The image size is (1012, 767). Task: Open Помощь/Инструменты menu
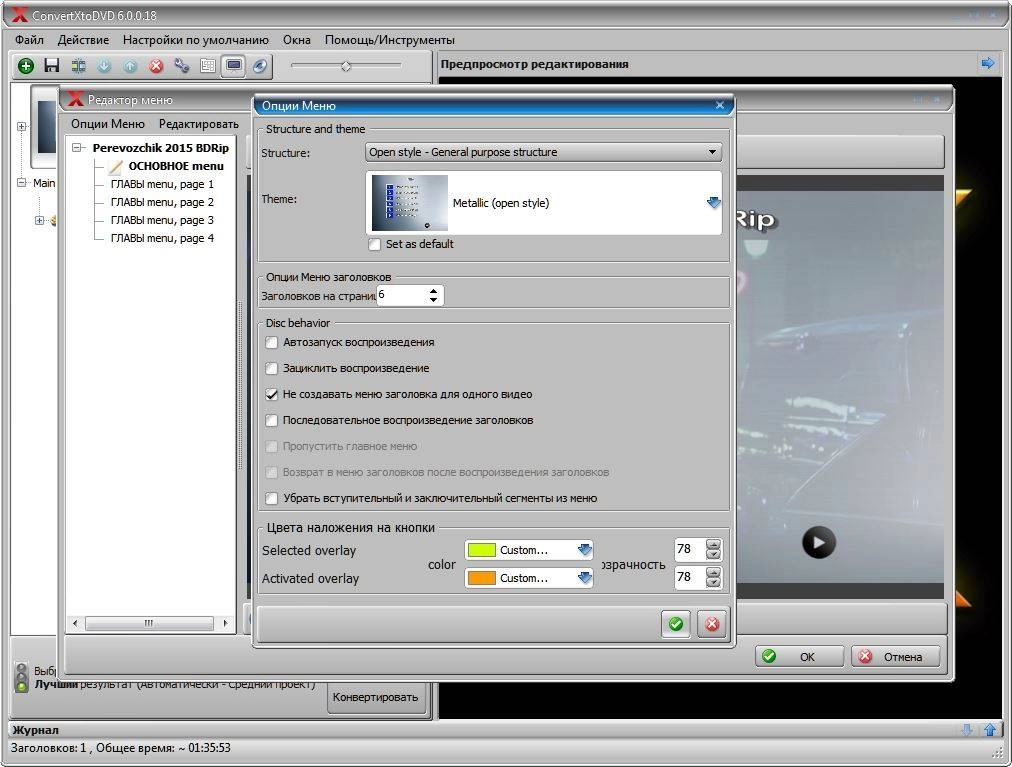point(390,40)
